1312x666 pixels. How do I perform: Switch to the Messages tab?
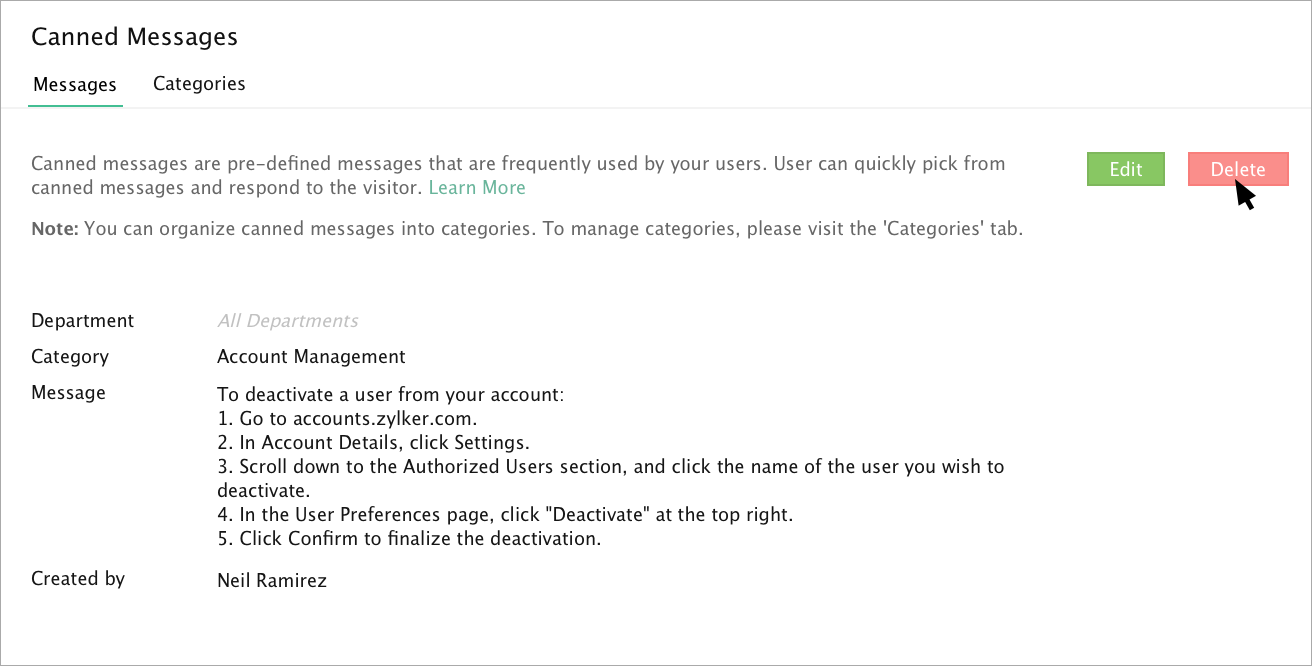click(75, 85)
